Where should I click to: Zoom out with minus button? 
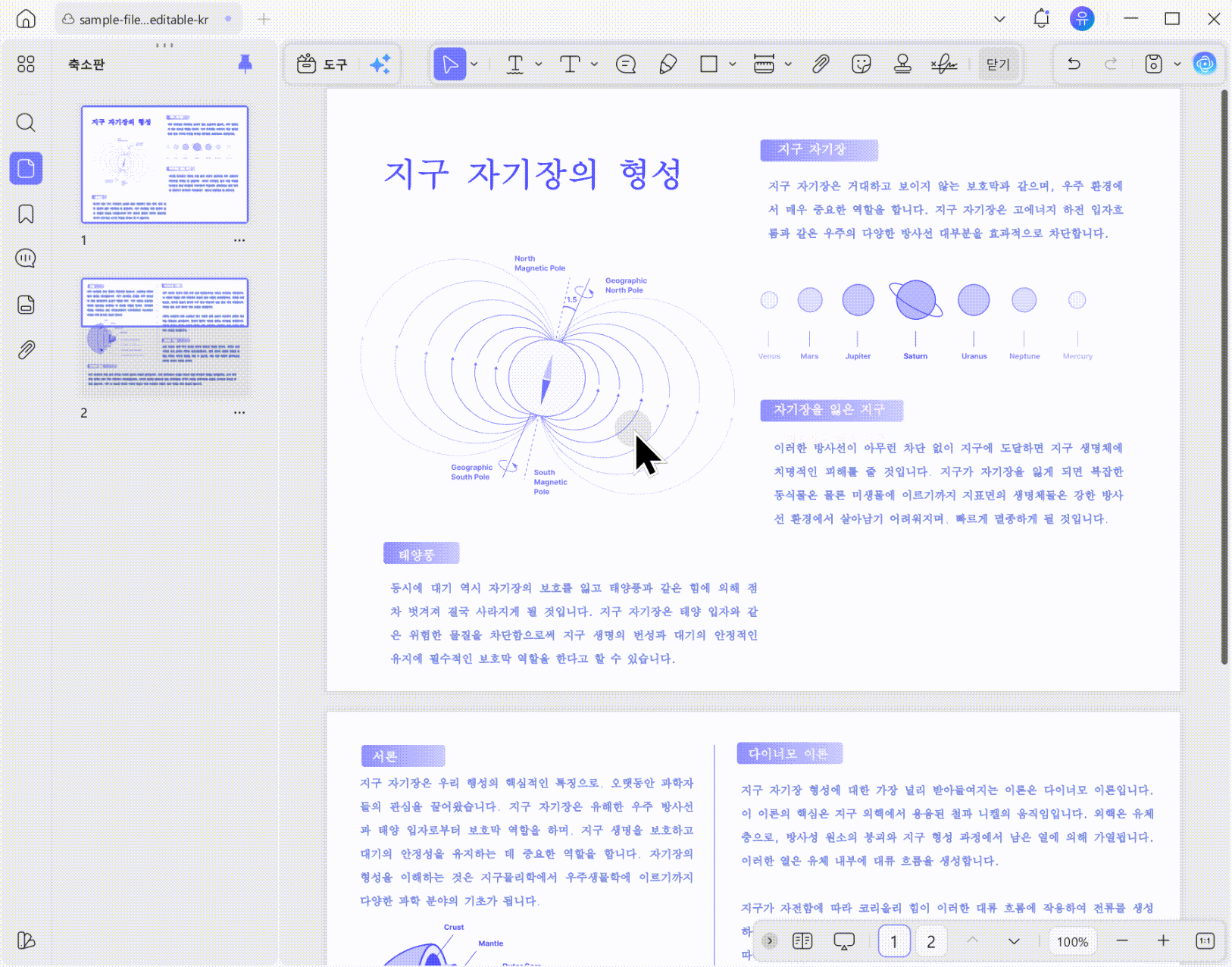click(1122, 940)
